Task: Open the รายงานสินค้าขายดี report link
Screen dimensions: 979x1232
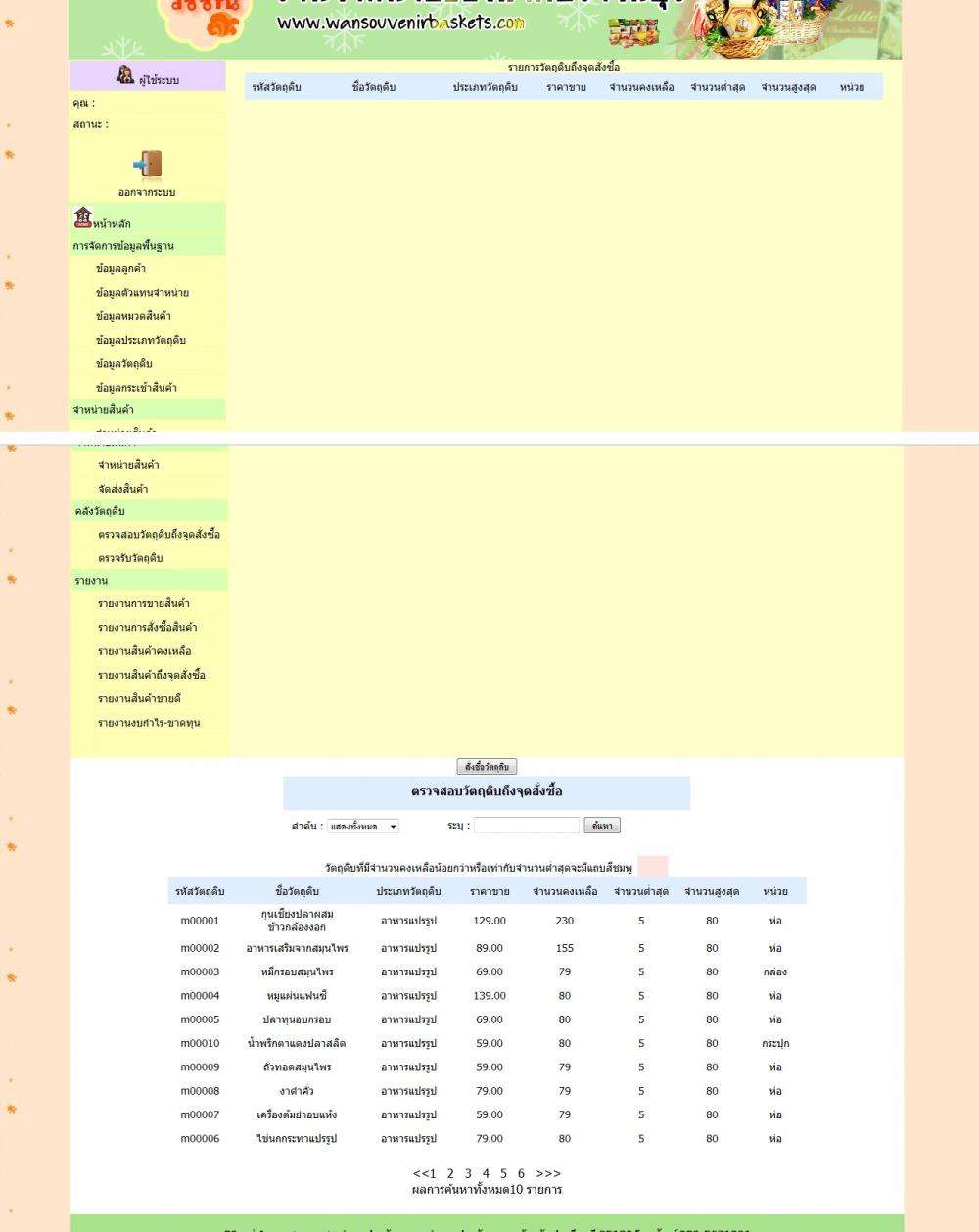Action: pyautogui.click(x=139, y=698)
